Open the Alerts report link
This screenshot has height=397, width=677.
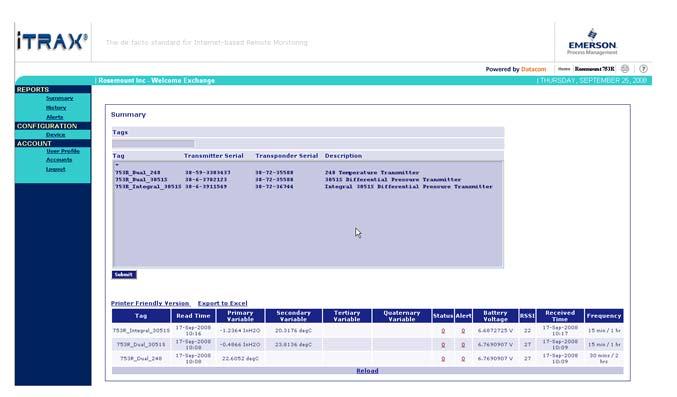(x=55, y=117)
